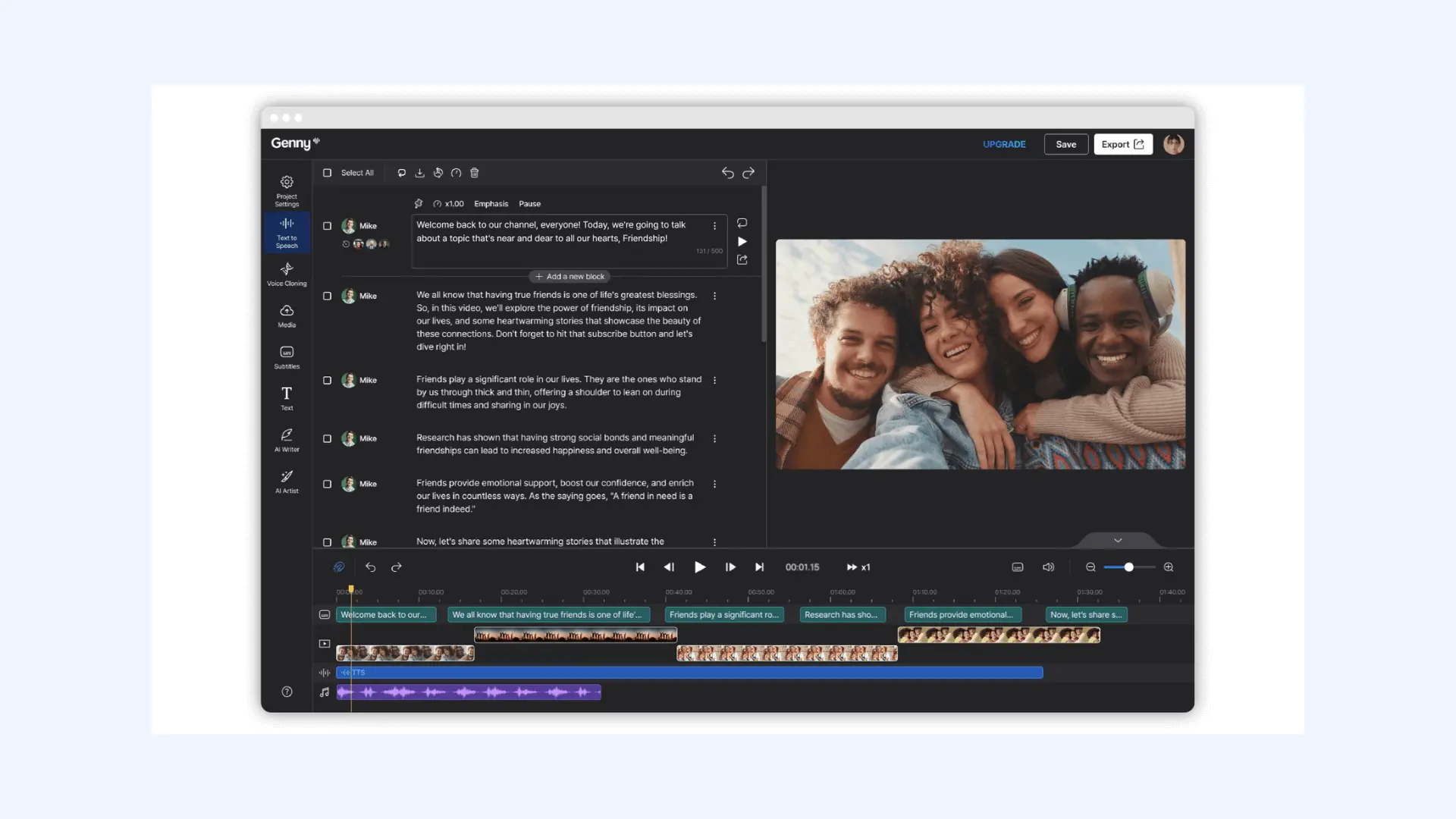Open the x1.00 speed selector
The width and height of the screenshot is (1456, 819).
[450, 203]
